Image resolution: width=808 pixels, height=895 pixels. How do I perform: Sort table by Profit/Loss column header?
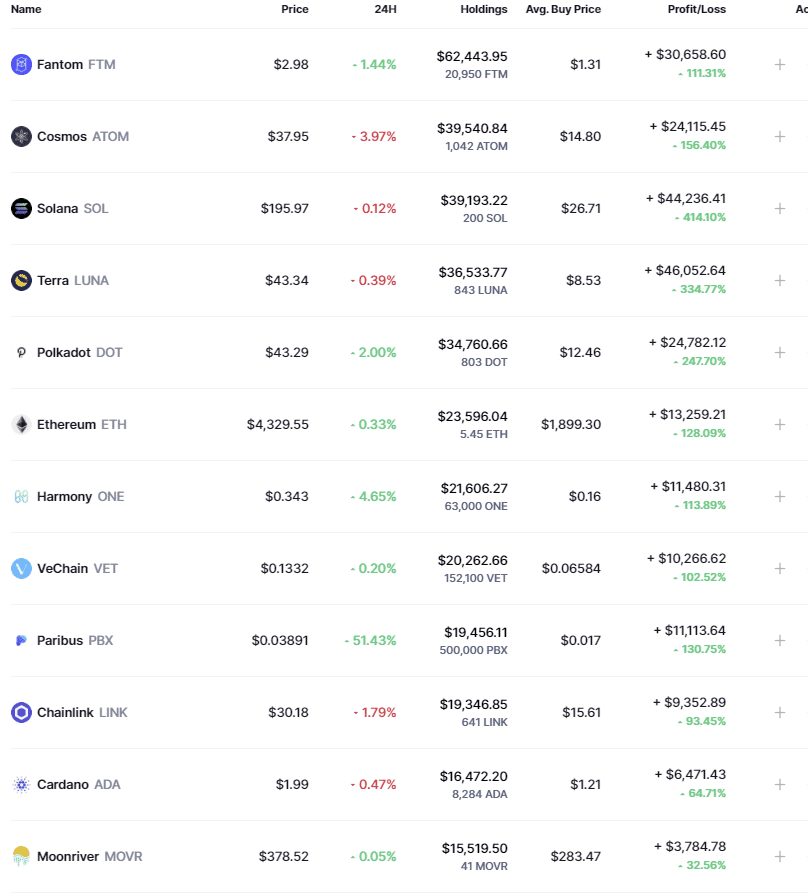(697, 9)
